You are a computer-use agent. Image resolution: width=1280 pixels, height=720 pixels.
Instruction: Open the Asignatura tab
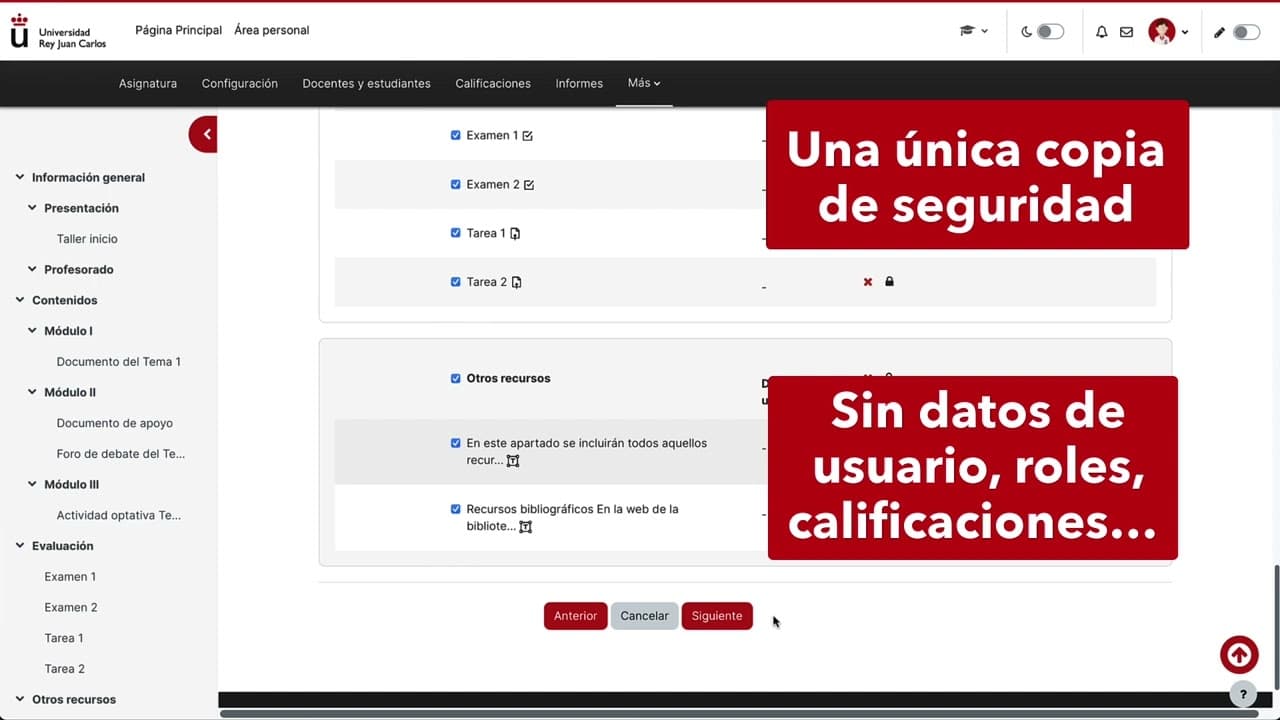pyautogui.click(x=148, y=83)
